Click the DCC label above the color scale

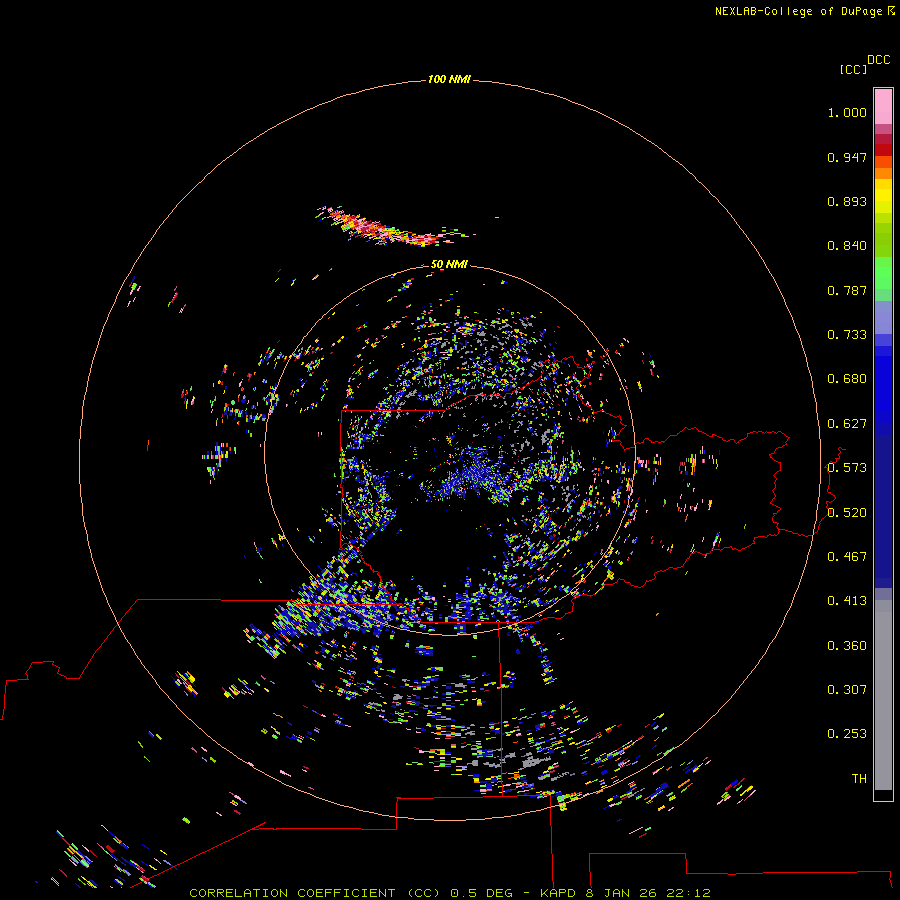(x=878, y=60)
